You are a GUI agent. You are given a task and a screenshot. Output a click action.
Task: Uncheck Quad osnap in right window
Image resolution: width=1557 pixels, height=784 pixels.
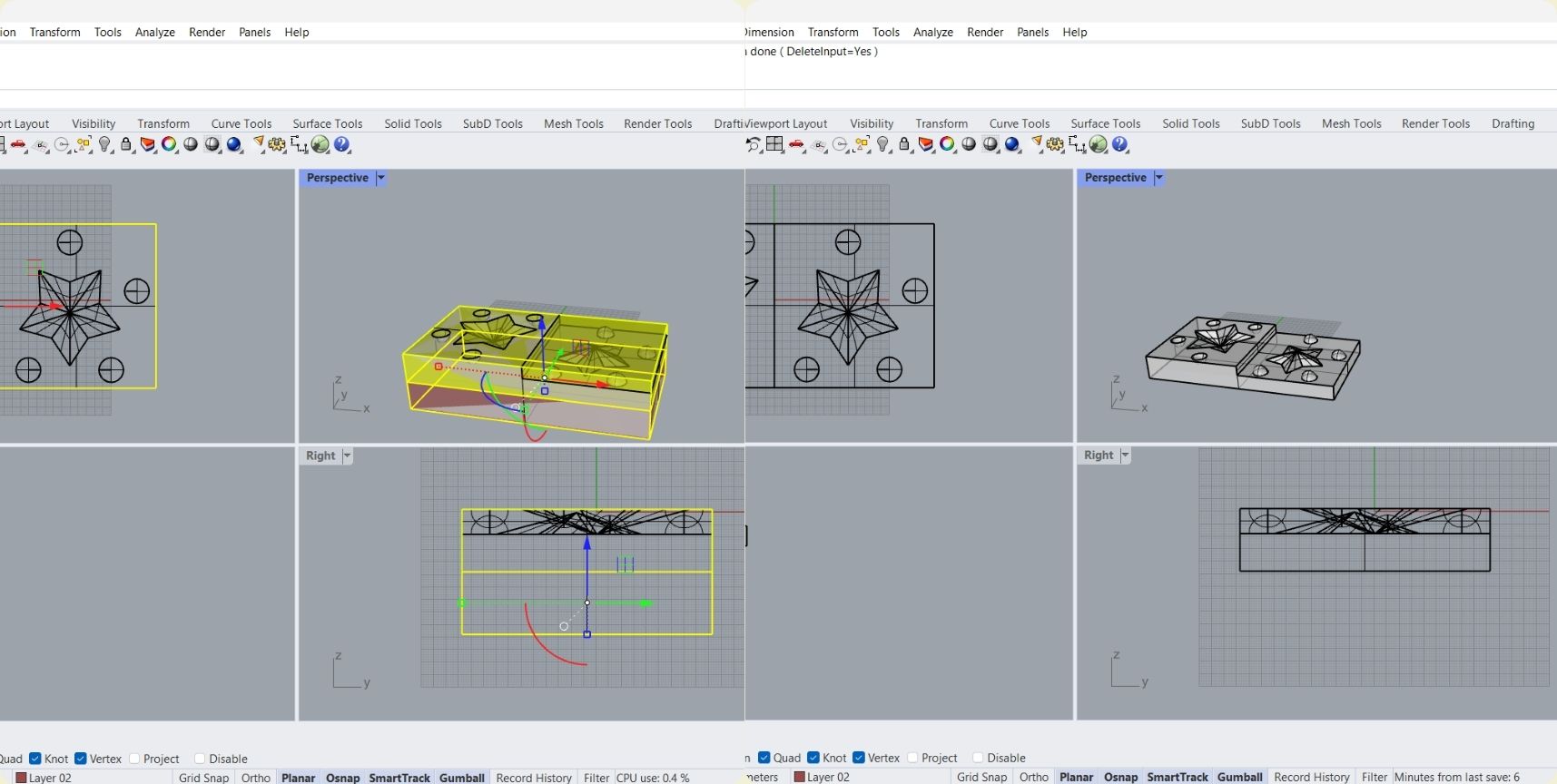pyautogui.click(x=764, y=758)
